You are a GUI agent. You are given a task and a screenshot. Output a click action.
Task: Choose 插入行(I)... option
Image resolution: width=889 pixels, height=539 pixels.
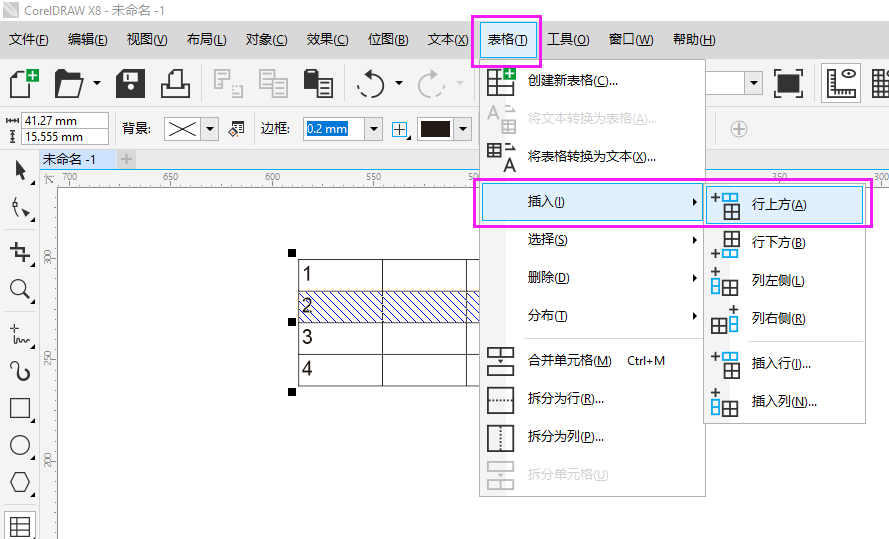pos(784,363)
